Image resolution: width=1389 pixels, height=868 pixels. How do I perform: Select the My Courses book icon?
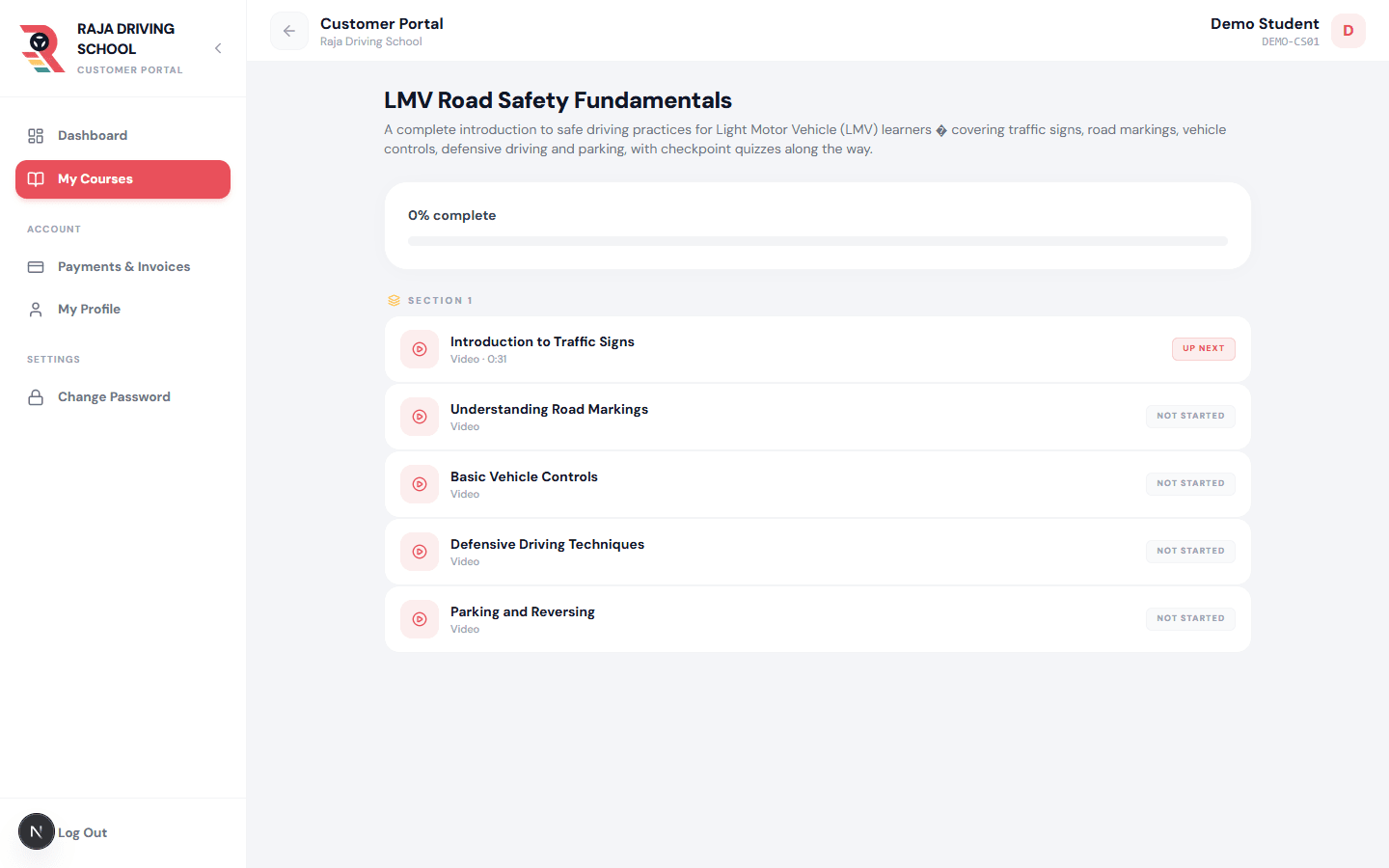[x=36, y=179]
